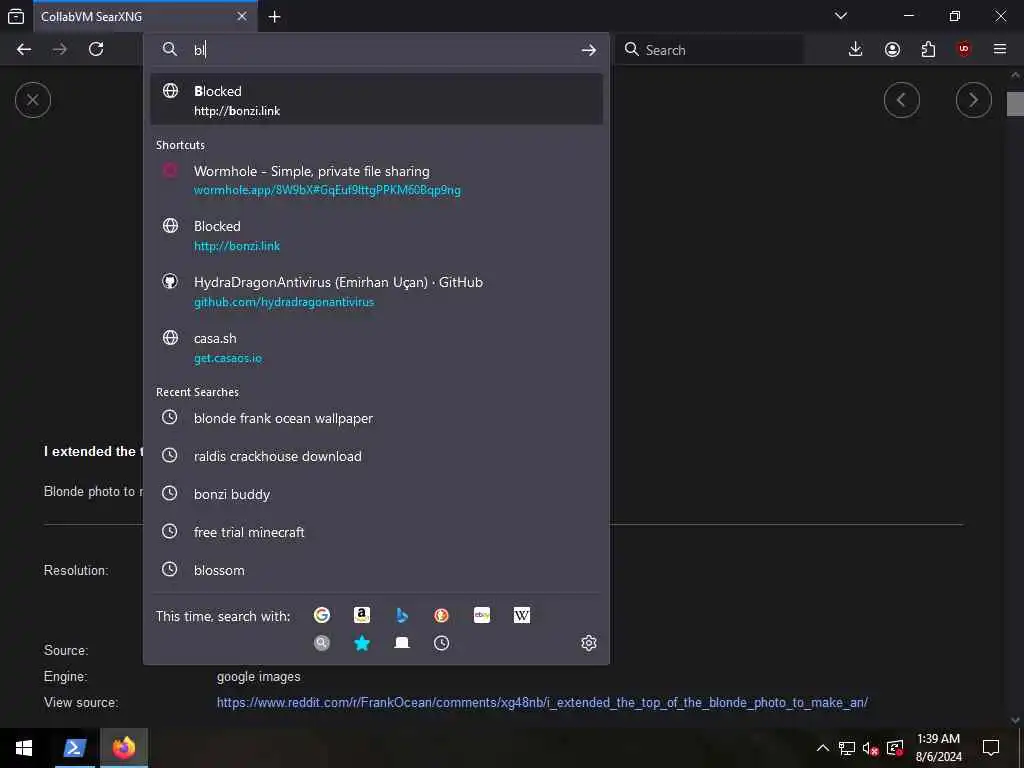Search in History clock icon

(441, 643)
